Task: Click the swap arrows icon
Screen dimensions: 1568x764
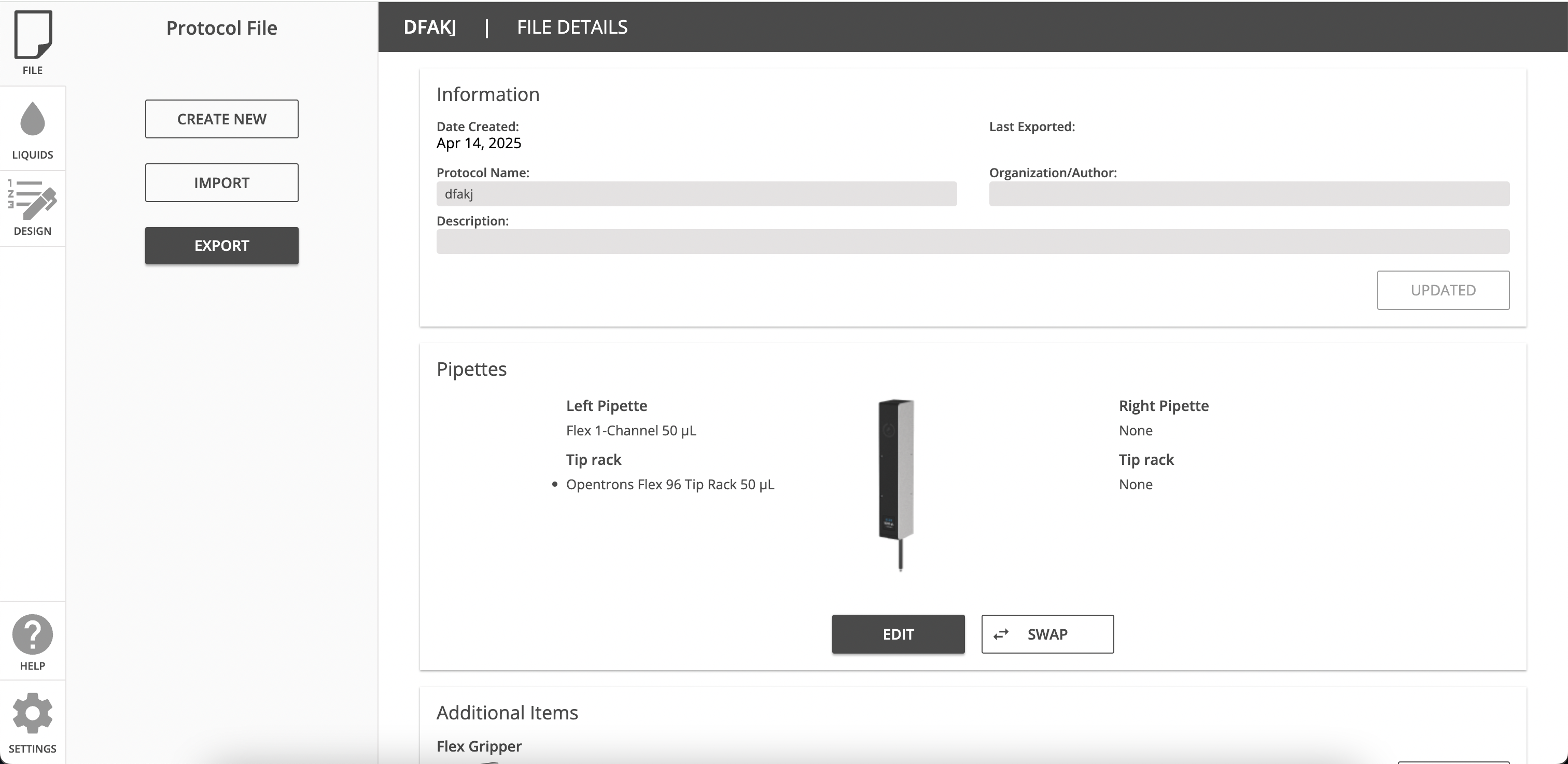Action: click(1001, 634)
